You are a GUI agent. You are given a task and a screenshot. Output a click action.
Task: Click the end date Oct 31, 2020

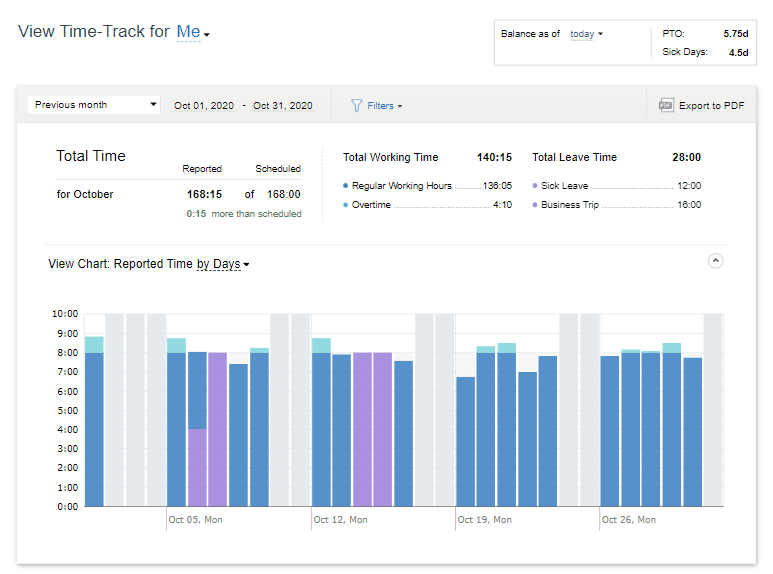[282, 106]
